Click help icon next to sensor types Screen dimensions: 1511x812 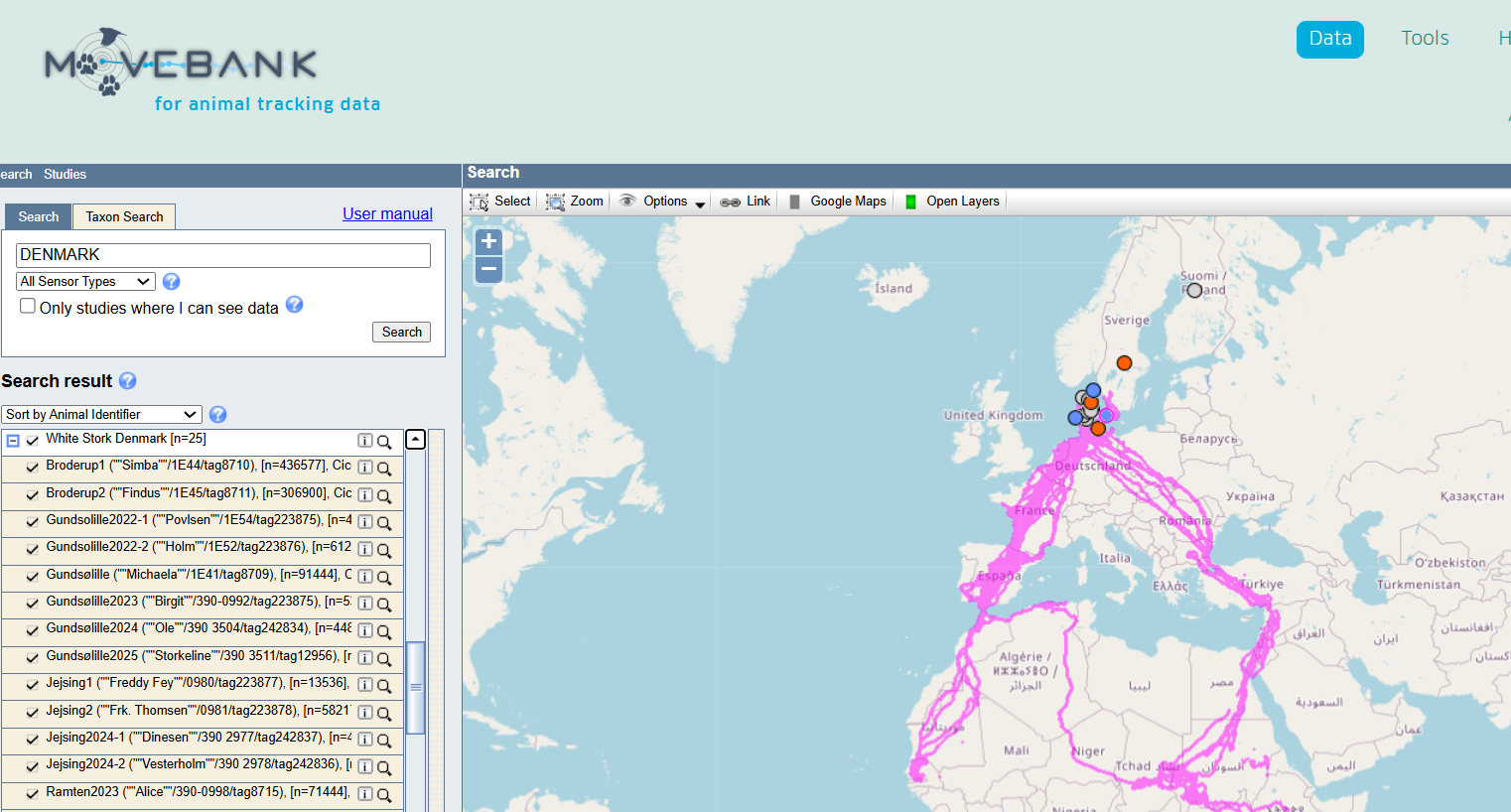171,282
